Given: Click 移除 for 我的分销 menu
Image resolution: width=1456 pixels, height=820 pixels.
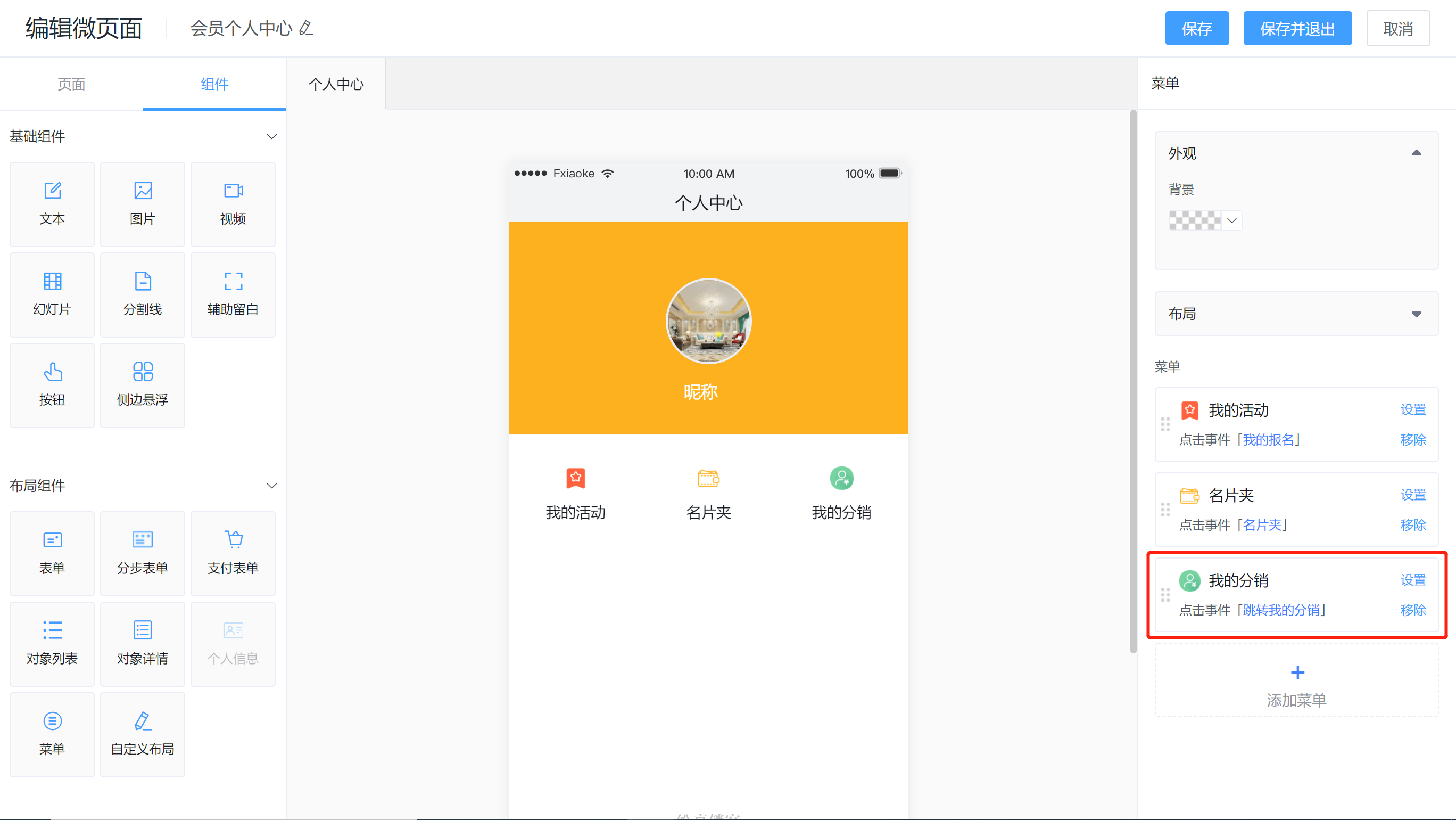Looking at the screenshot, I should [1413, 610].
